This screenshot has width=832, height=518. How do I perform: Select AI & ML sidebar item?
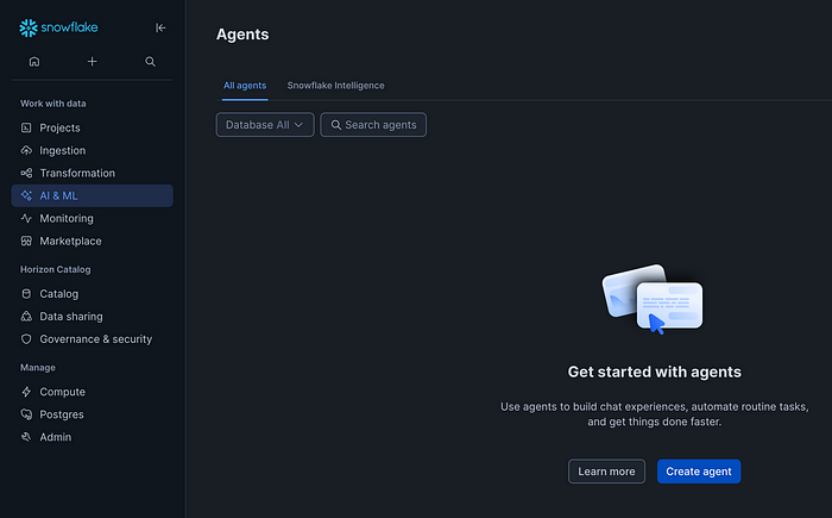coord(58,196)
